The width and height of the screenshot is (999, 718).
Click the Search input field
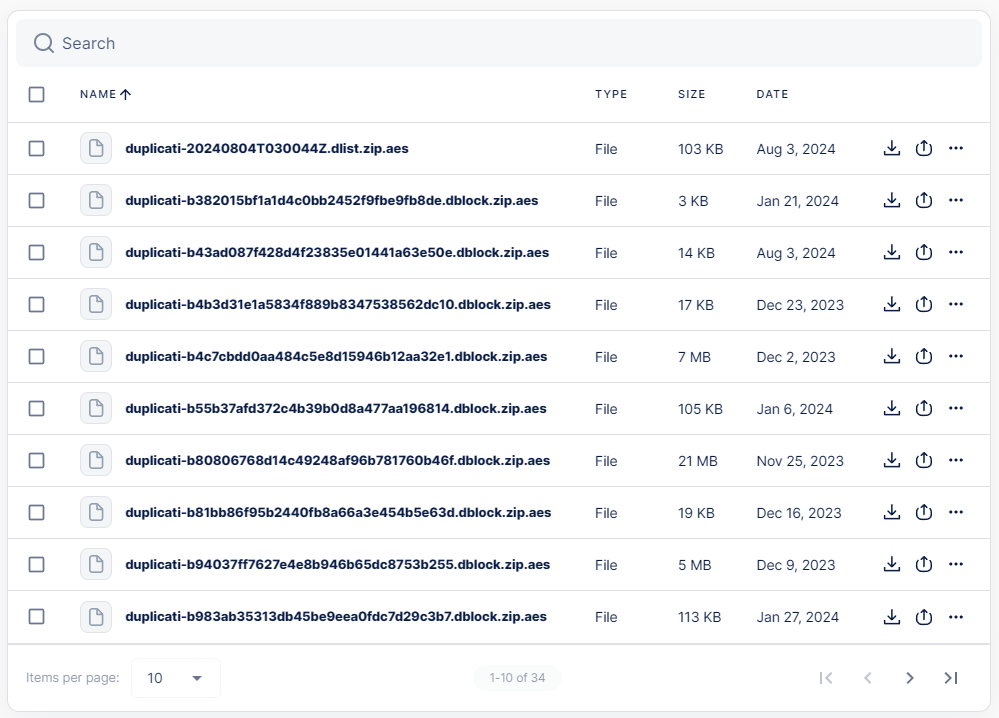[x=500, y=43]
